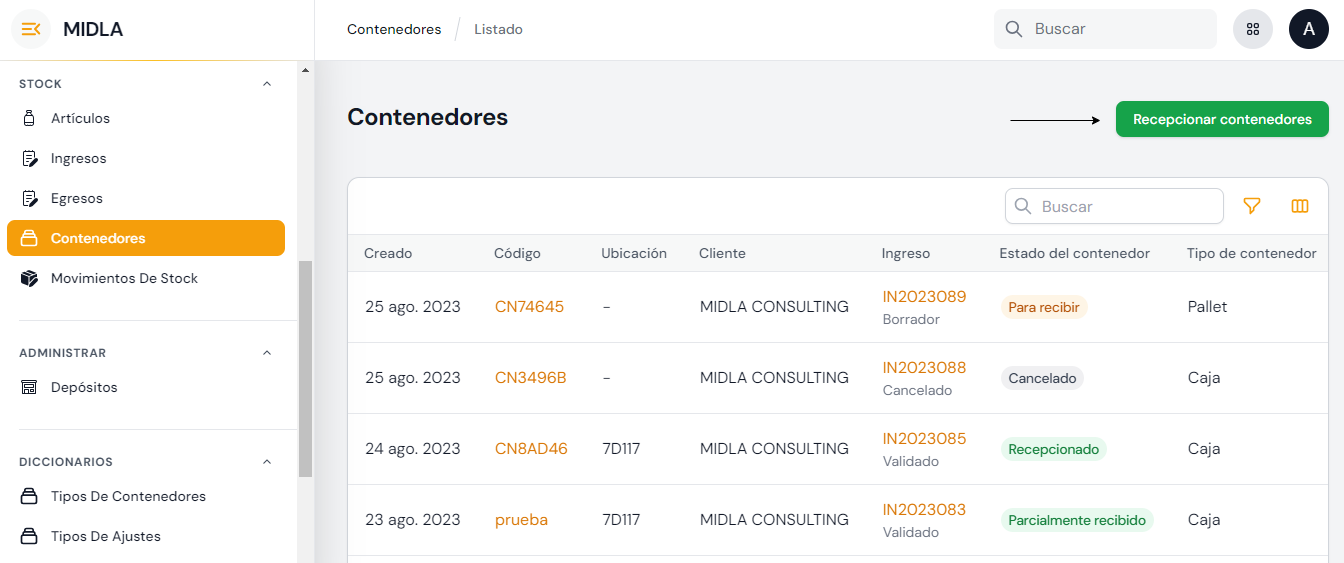Open ingreso IN2023085 link
This screenshot has width=1344, height=563.
[924, 438]
